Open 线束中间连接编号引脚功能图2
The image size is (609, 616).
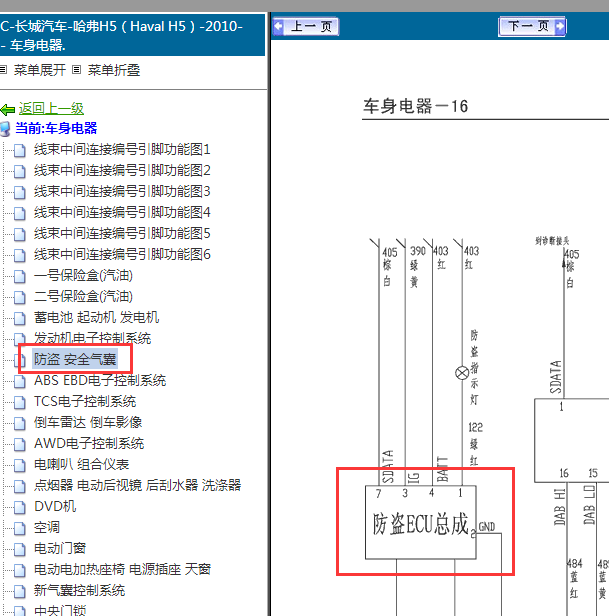coord(122,170)
